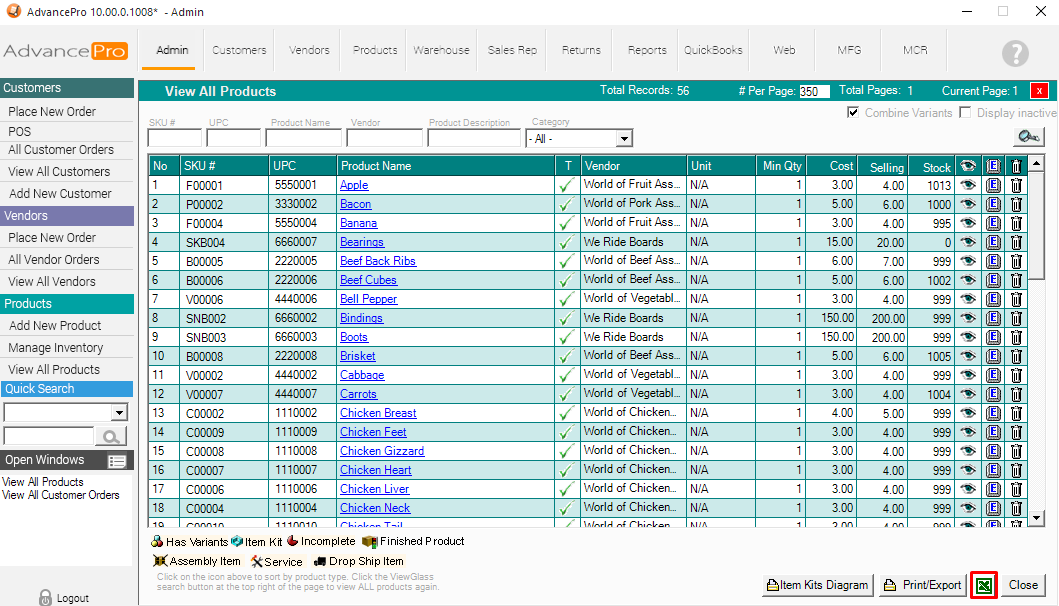Viewport: 1059px width, 606px height.
Task: Open the edit icon for the Bacon row
Action: tap(993, 204)
